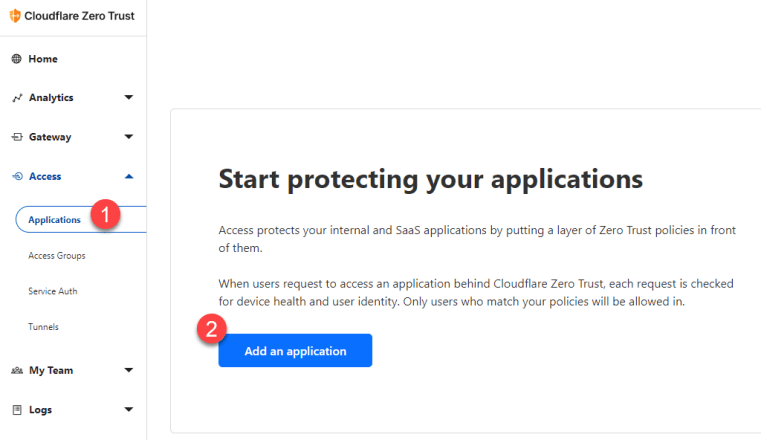Expand the Analytics dropdown arrow
Image resolution: width=761 pixels, height=440 pixels.
tap(129, 98)
